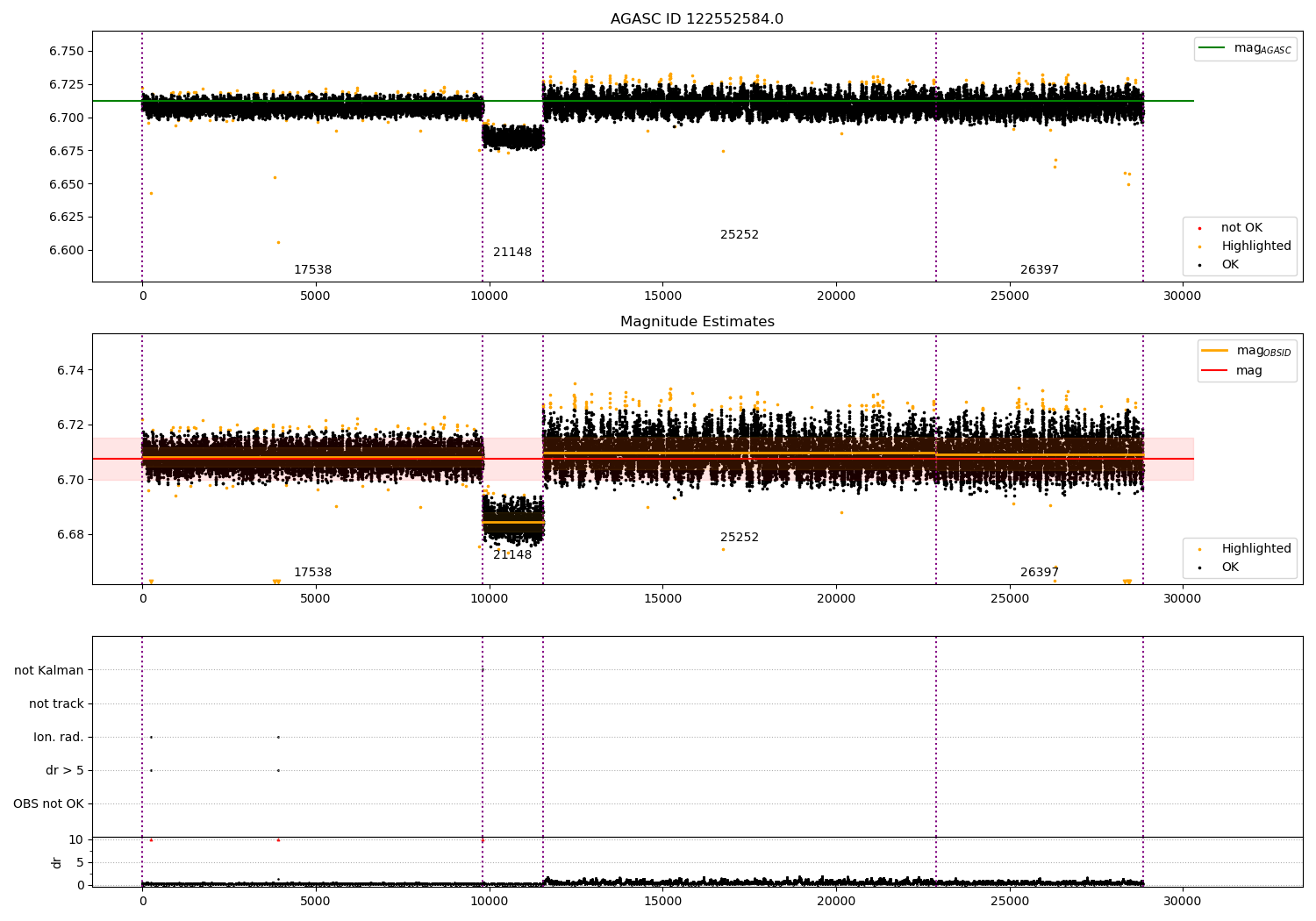
Task: Click the 6.725 y-axis tick label
Action: tap(67, 85)
